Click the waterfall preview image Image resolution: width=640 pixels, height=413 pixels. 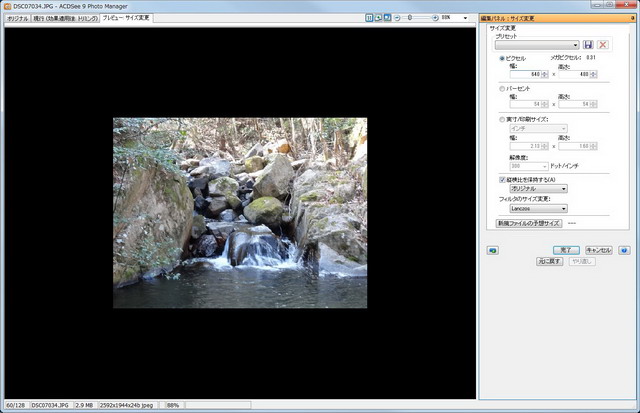(x=240, y=213)
